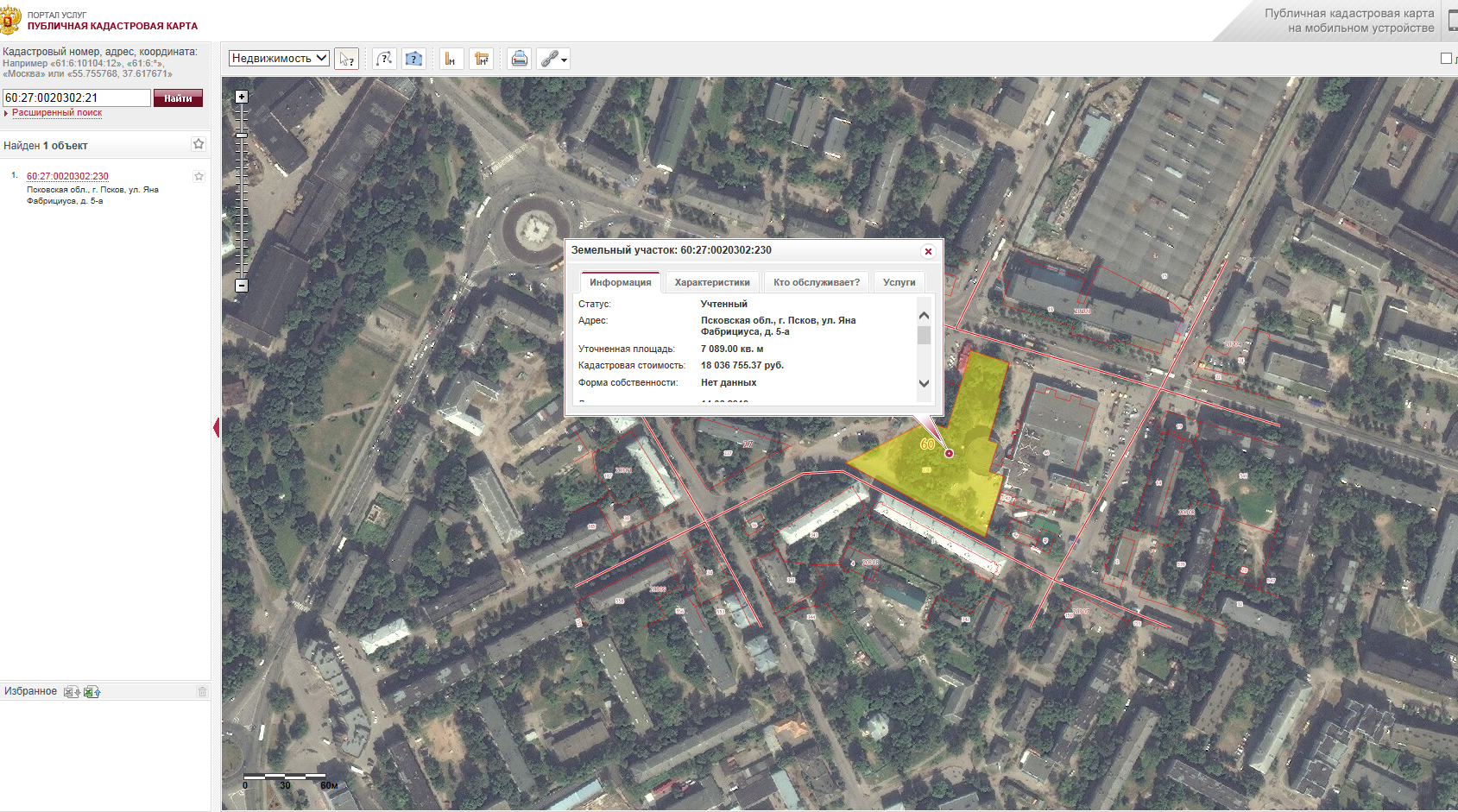Viewport: 1458px width, 812px height.
Task: Click the Избранное panel label
Action: click(30, 691)
